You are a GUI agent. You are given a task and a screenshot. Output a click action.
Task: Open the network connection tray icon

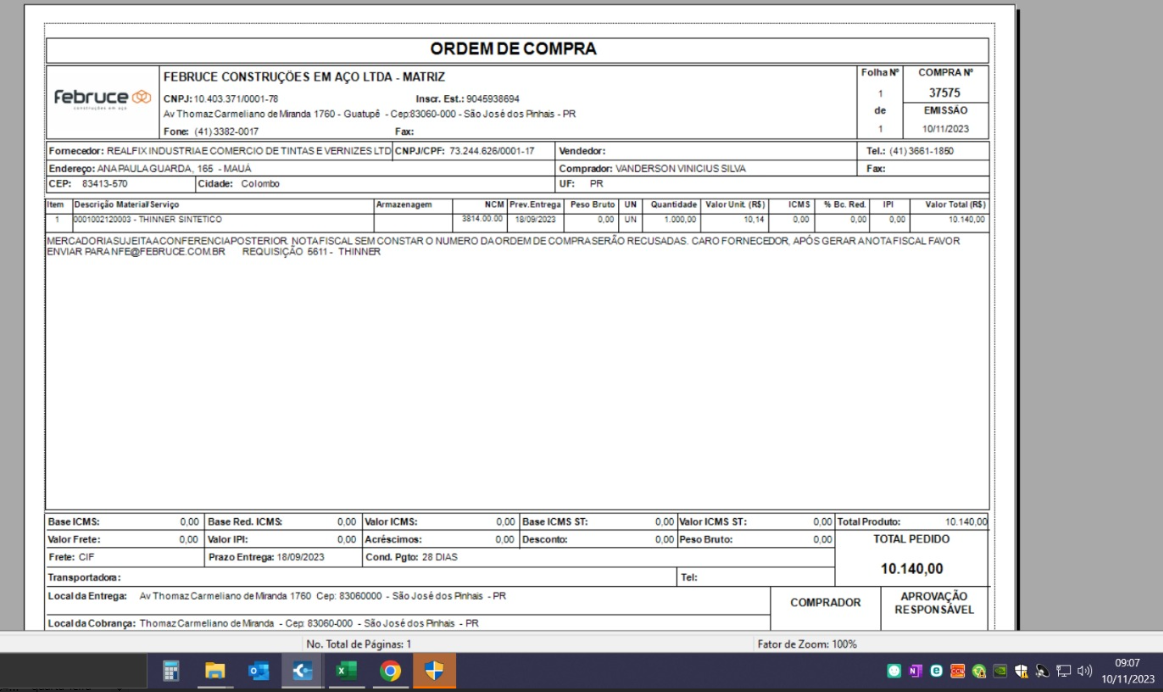coord(1062,672)
